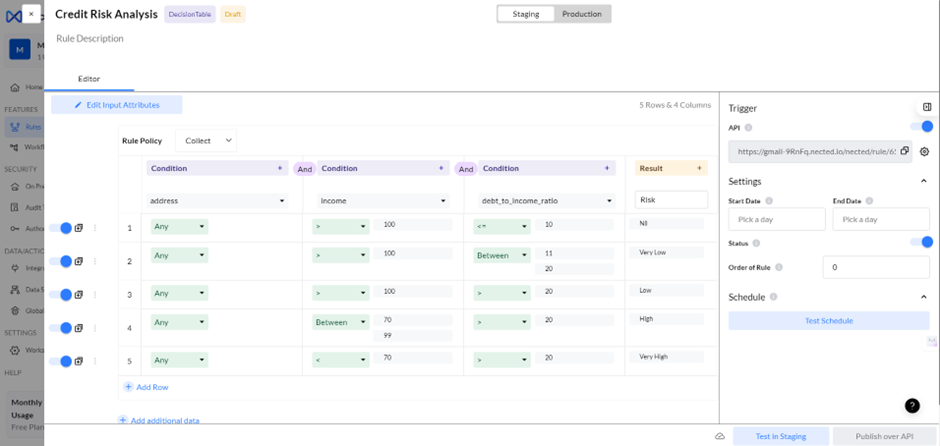Collapse the Schedule section
Screen dimensions: 940x446
click(924, 297)
